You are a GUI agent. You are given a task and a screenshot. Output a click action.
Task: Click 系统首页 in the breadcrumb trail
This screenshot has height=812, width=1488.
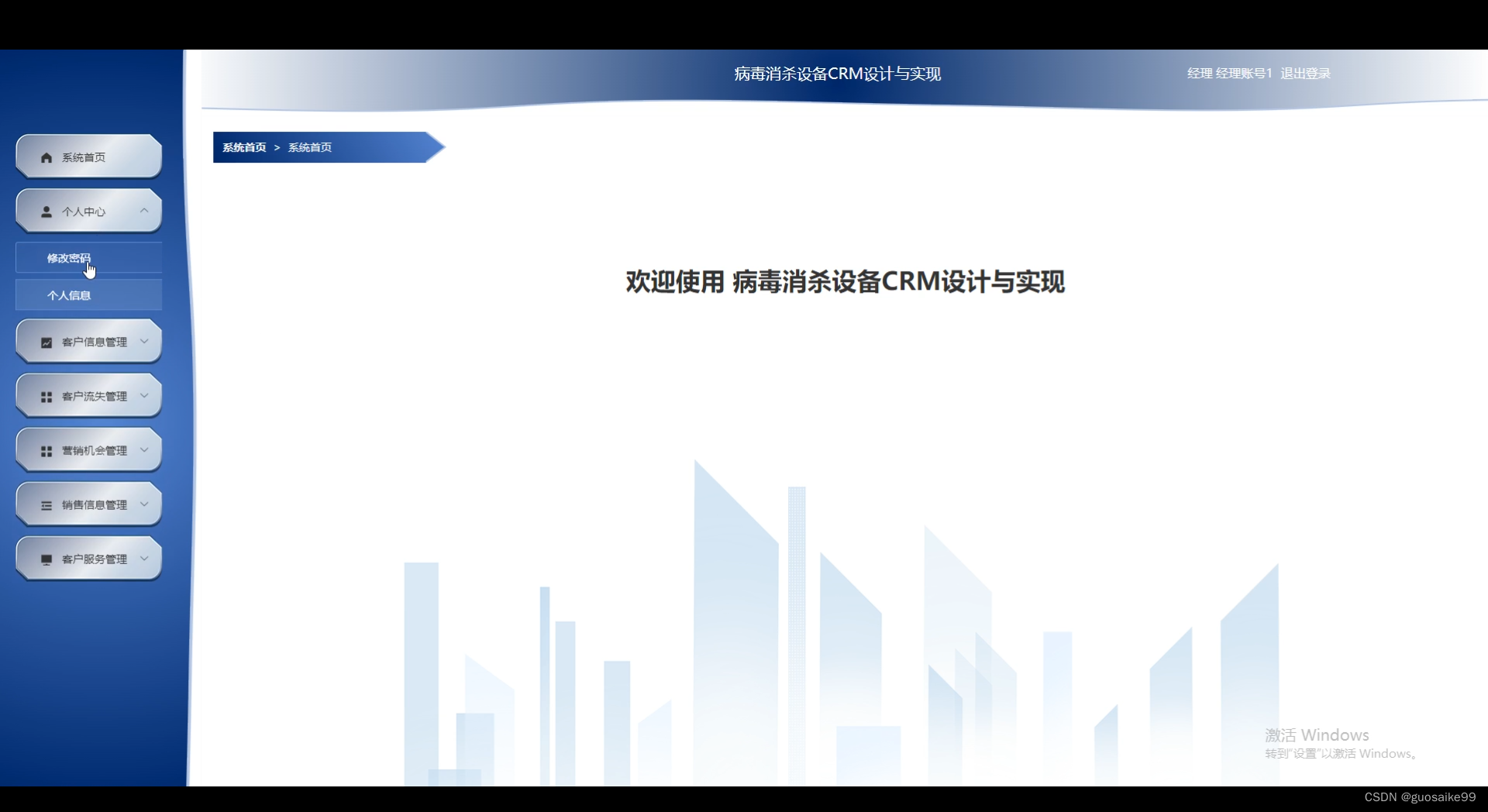point(243,147)
